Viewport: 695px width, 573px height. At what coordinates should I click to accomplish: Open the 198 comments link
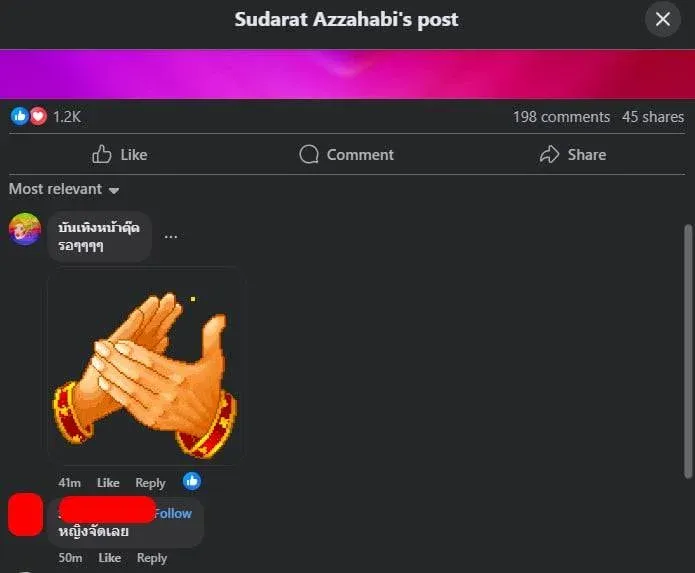pos(561,117)
